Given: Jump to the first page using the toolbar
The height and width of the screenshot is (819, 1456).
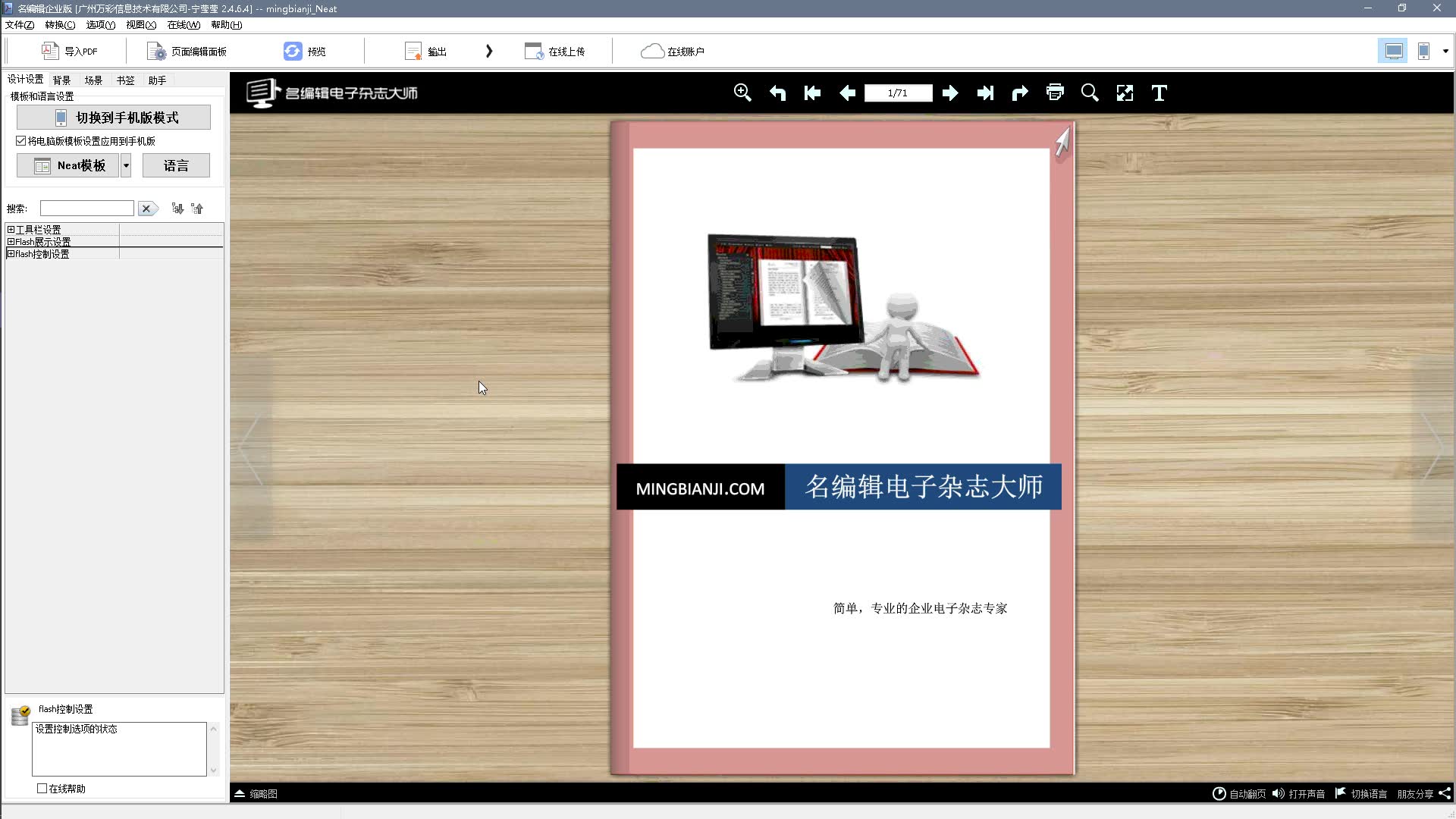Looking at the screenshot, I should click(812, 93).
